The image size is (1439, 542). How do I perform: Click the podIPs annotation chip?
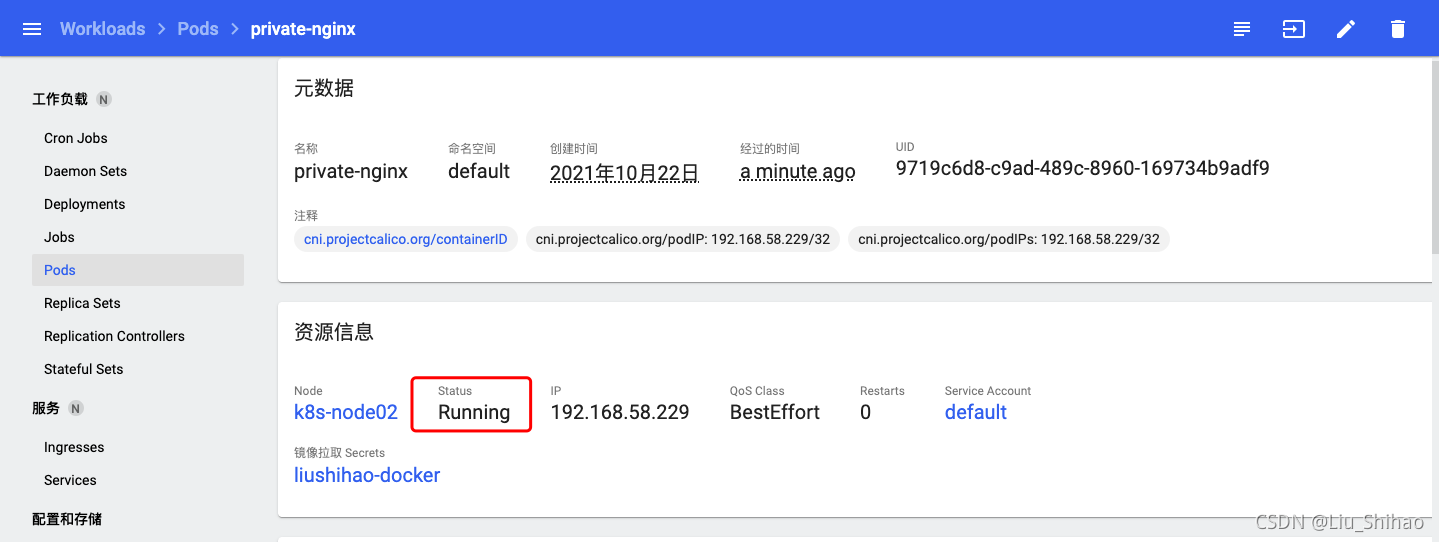pos(1009,239)
